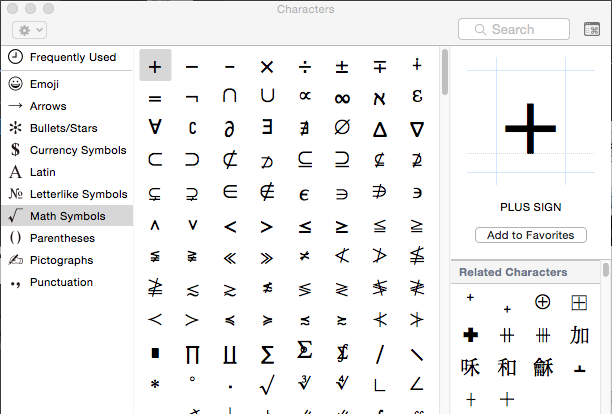
Task: Select the right angle symbol
Action: (379, 385)
